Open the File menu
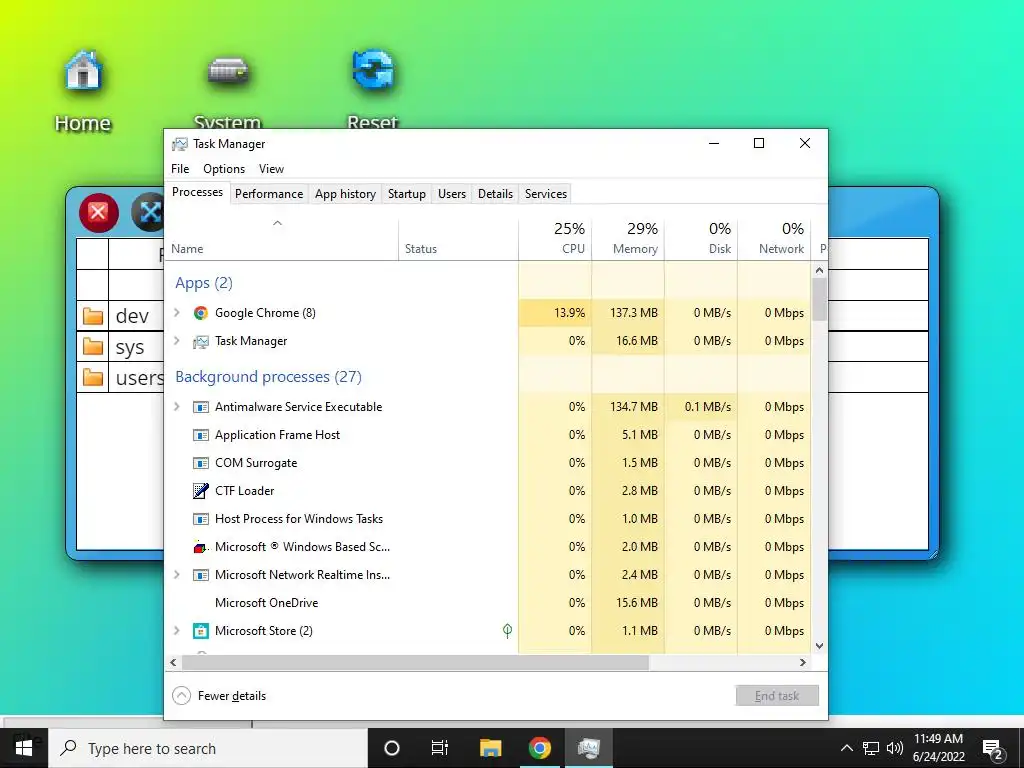Image resolution: width=1024 pixels, height=768 pixels. (x=180, y=169)
